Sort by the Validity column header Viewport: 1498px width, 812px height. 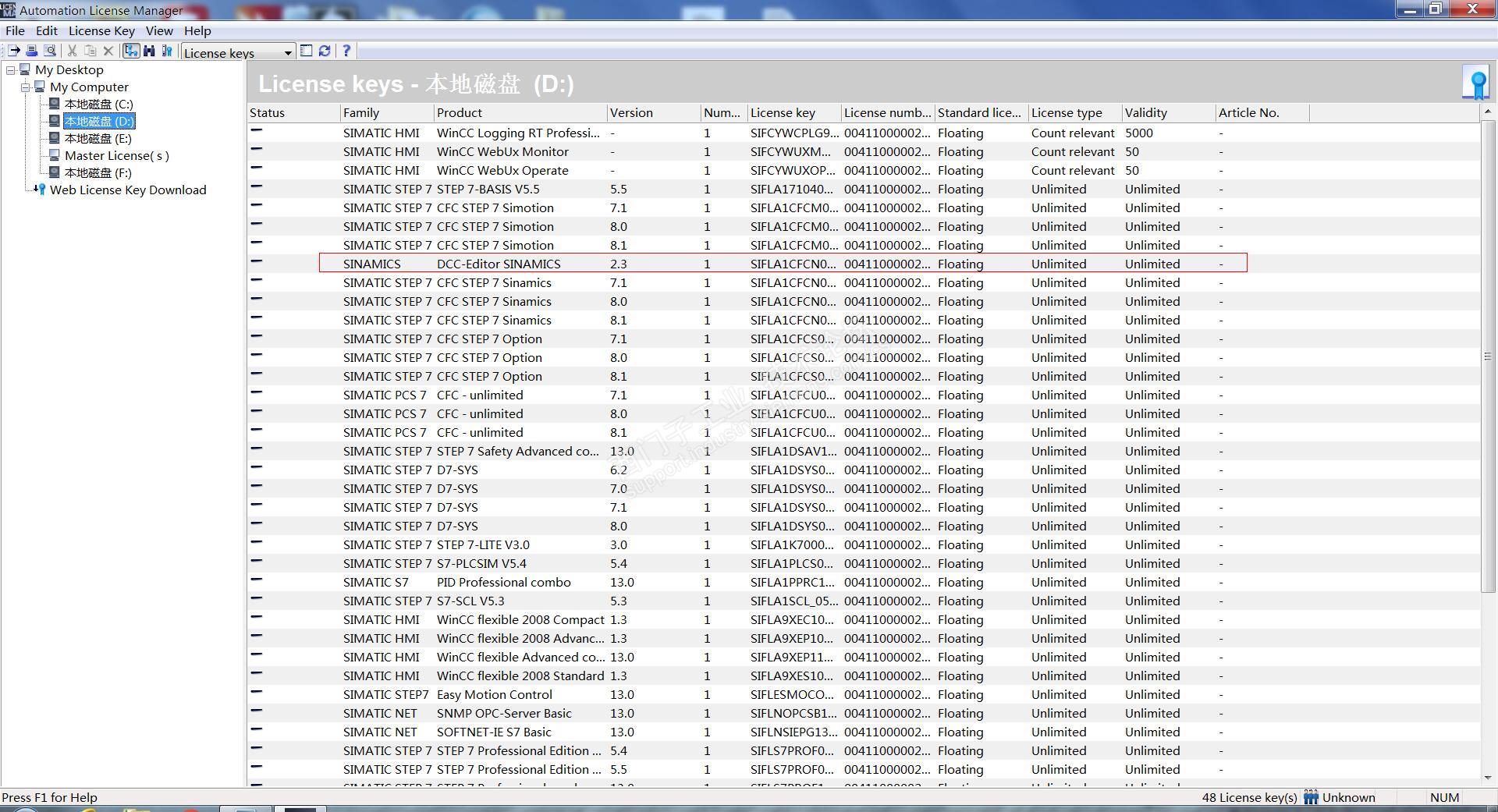[1169, 112]
